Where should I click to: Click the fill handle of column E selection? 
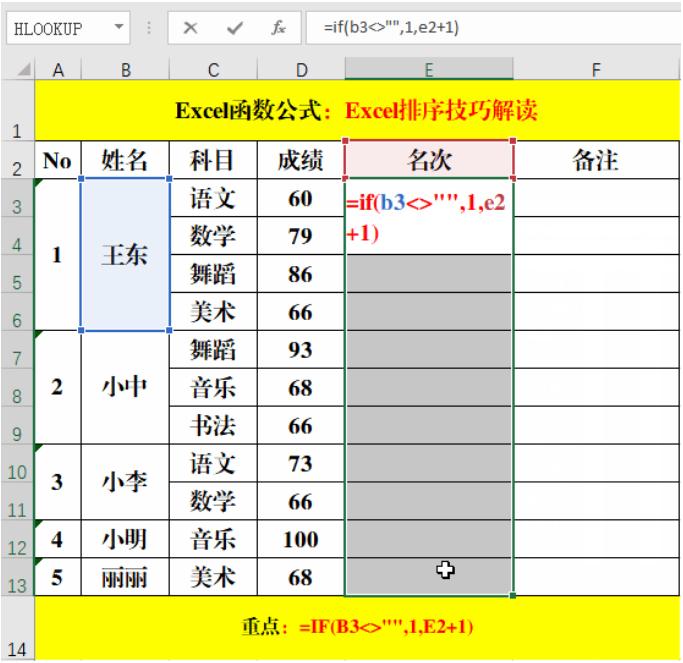tap(513, 595)
